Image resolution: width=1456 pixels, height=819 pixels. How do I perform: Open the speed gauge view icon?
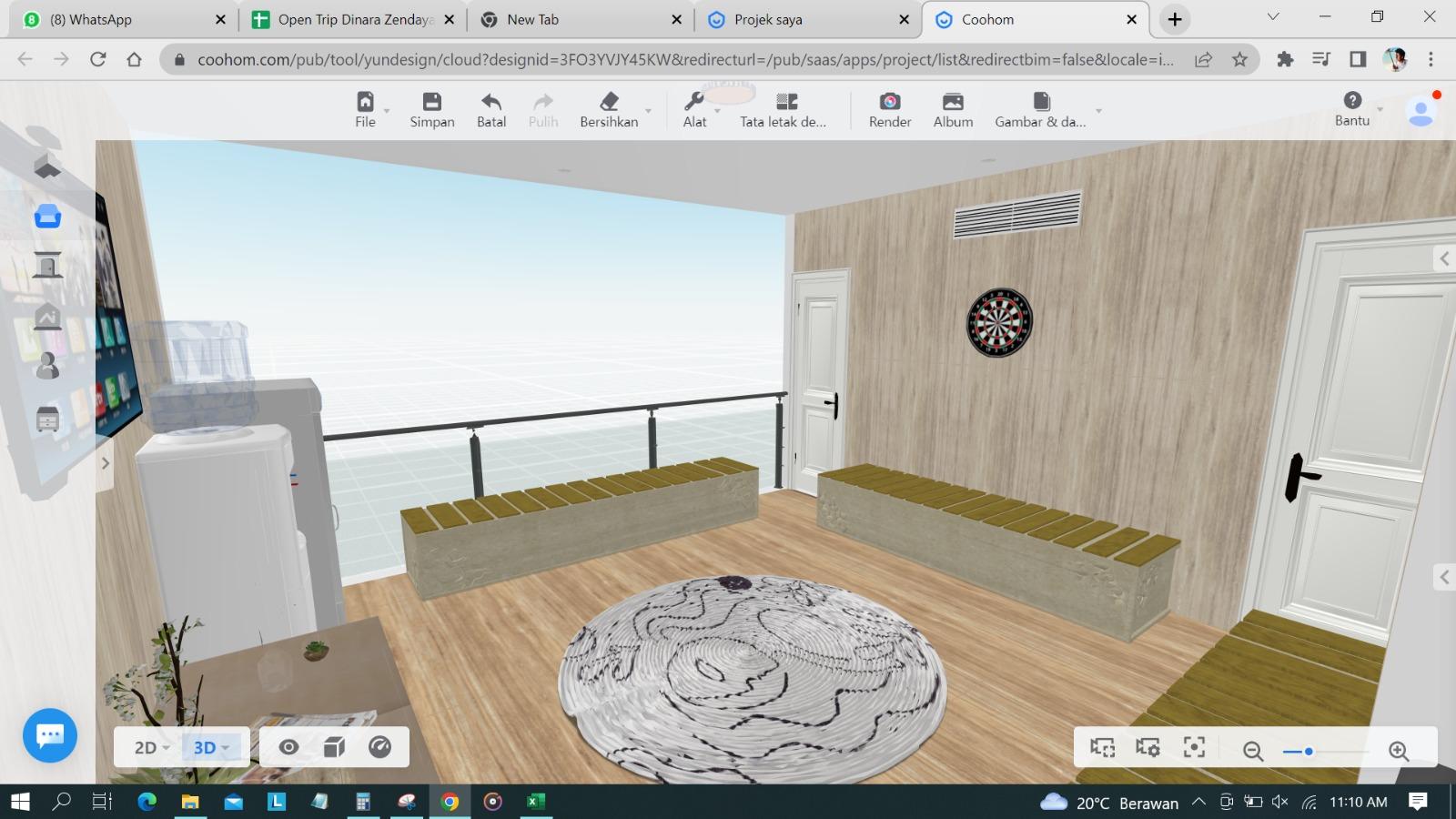coord(379,747)
